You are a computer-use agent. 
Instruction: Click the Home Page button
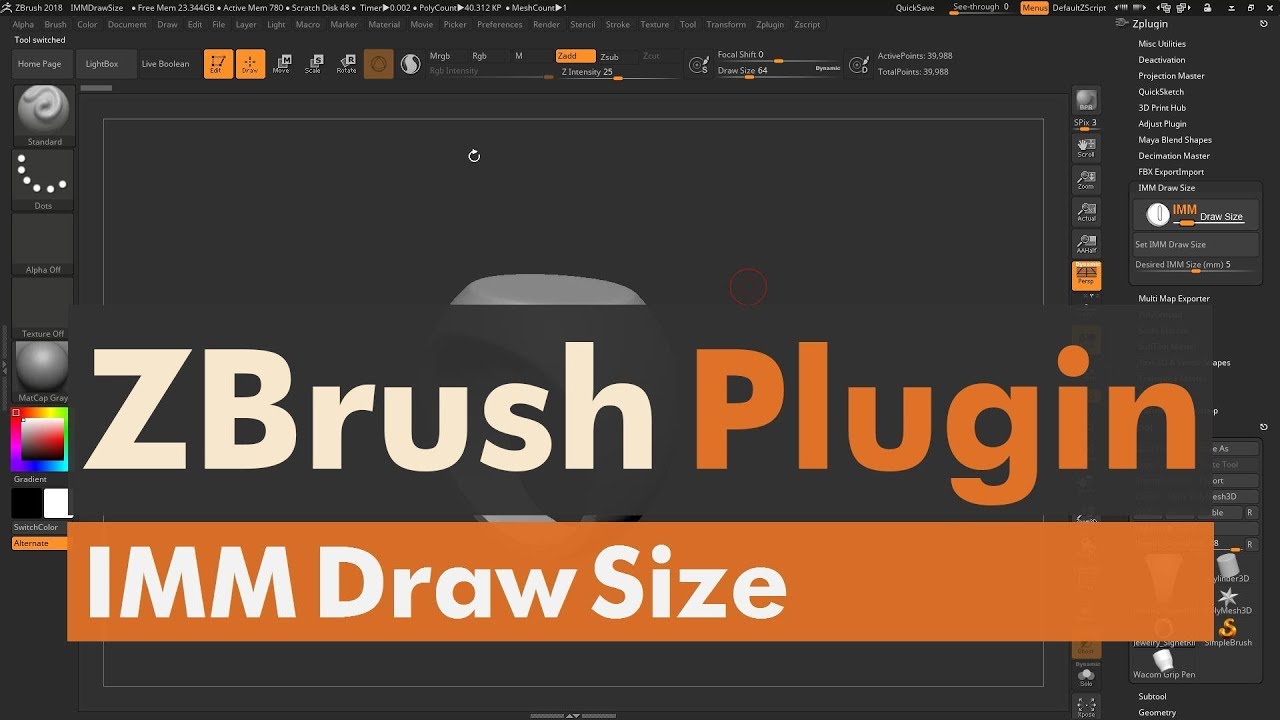tap(39, 64)
